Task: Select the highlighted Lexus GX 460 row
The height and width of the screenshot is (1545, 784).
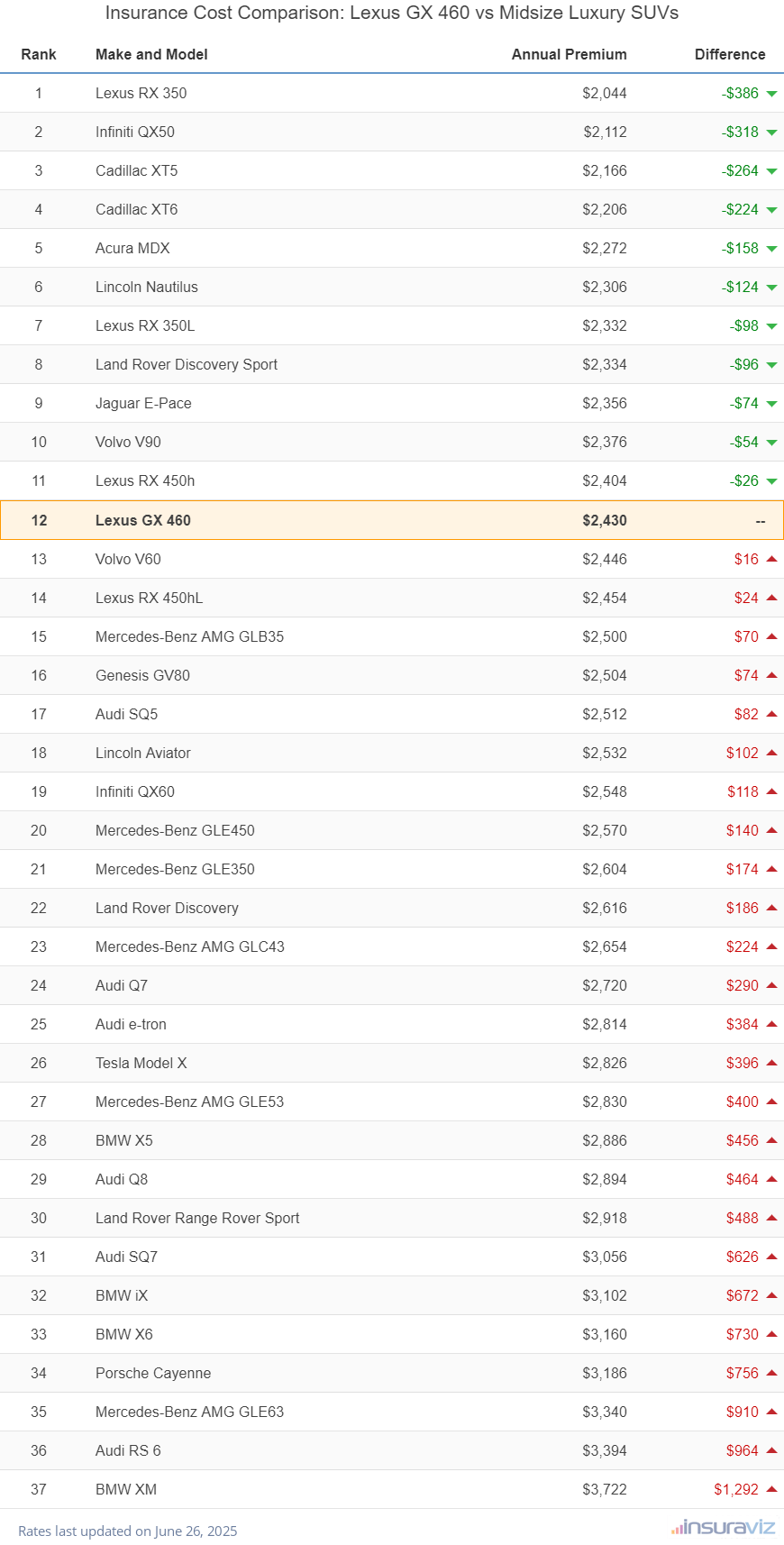Action: [x=392, y=520]
